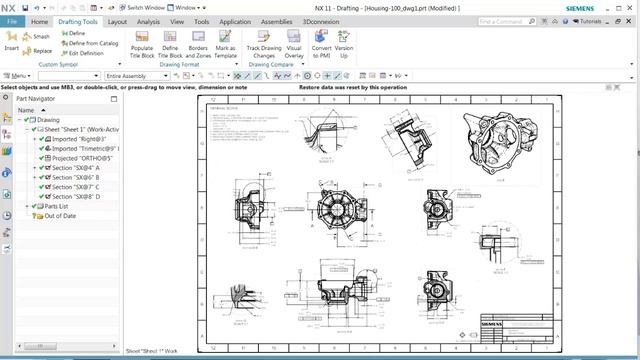Toggle the intersection snap point
Image resolution: width=640 pixels, height=360 pixels.
(x=297, y=76)
